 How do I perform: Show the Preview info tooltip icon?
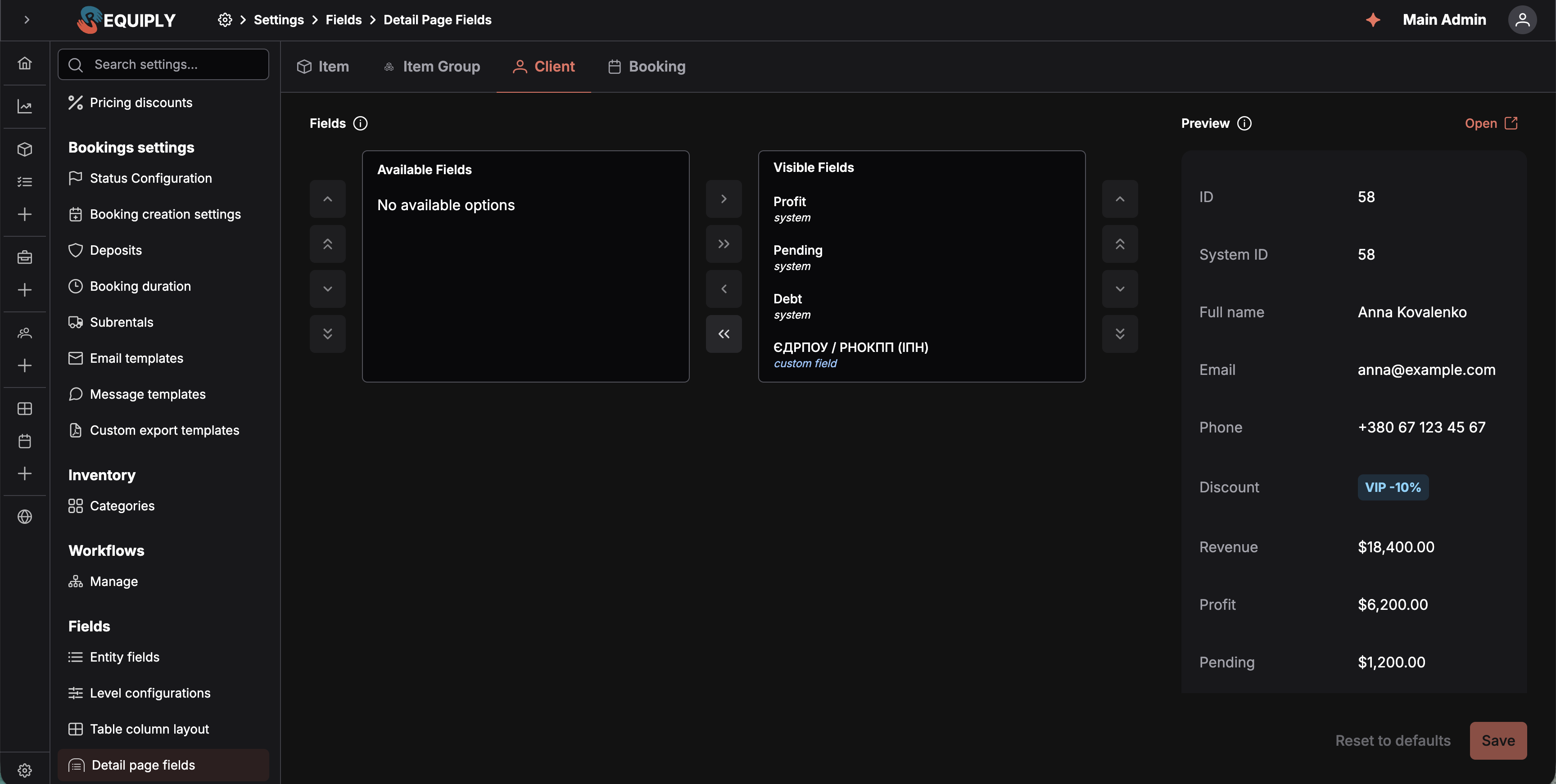(x=1244, y=123)
